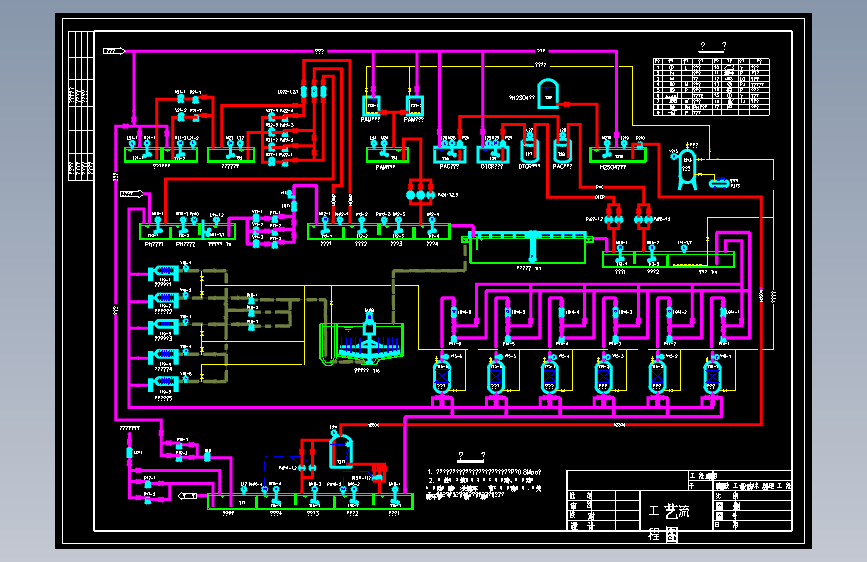
Task: Select the green tank right of the settling tank
Action: tap(668, 259)
